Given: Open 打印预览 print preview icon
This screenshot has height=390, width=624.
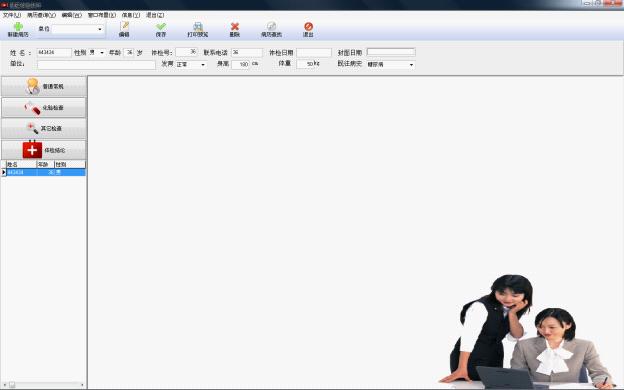Looking at the screenshot, I should pos(198,26).
